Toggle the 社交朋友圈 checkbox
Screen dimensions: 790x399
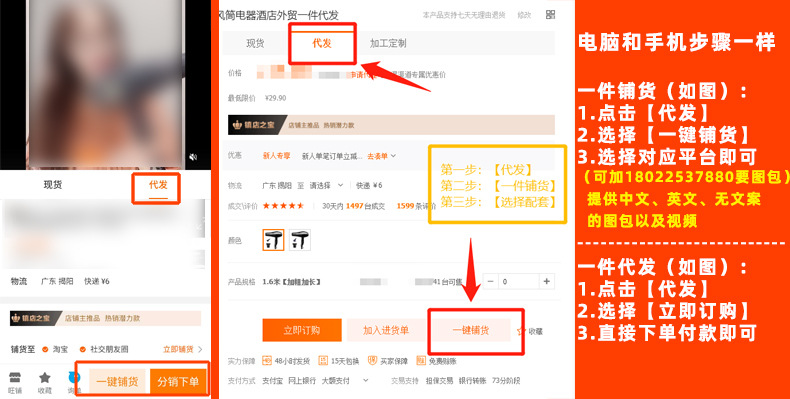click(x=83, y=349)
